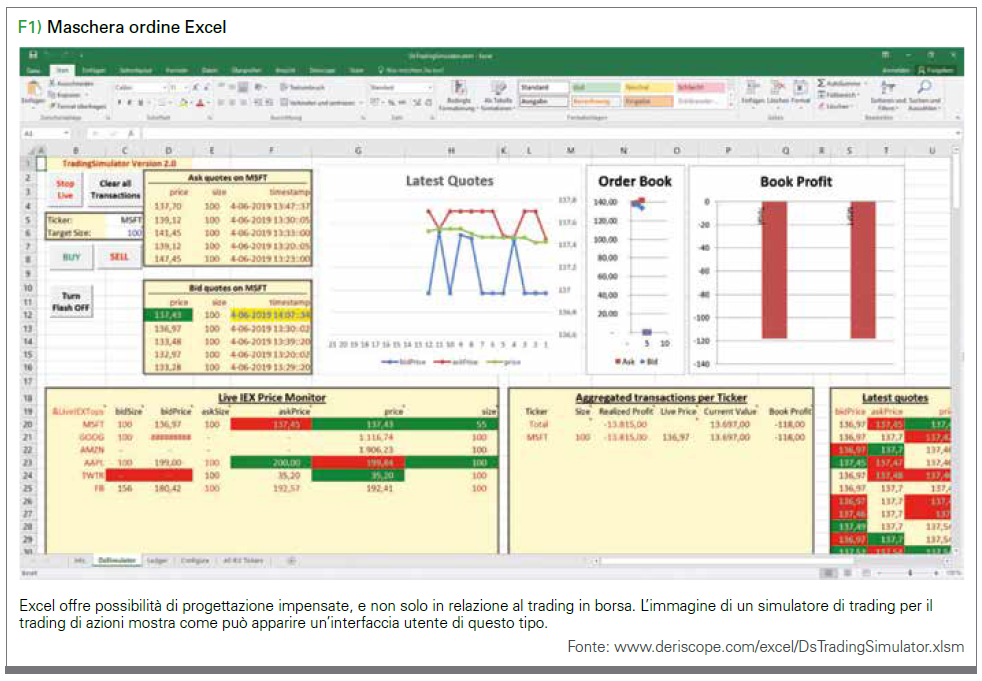
Task: Open the Name Box dropdown arrow
Action: (x=66, y=133)
